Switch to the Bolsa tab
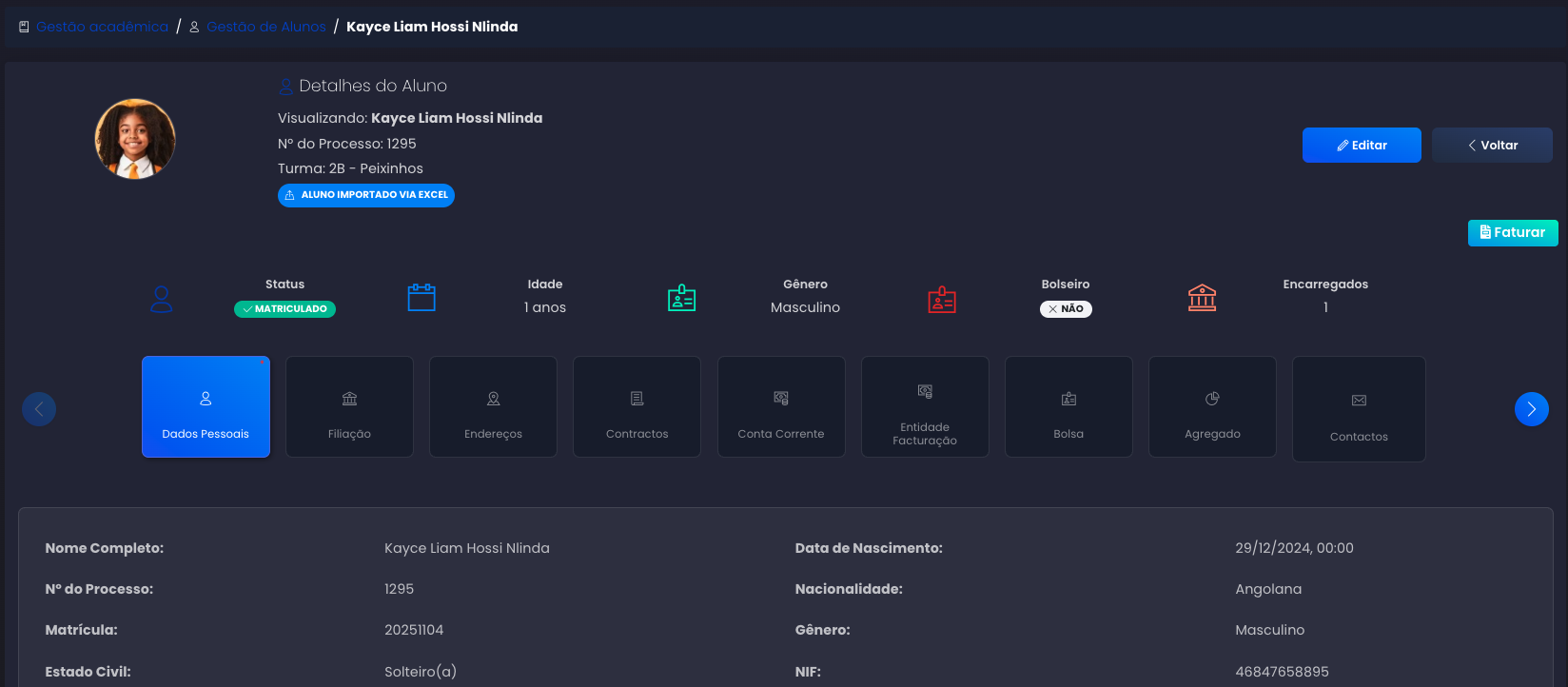Viewport: 1568px width, 687px height. tap(1068, 406)
